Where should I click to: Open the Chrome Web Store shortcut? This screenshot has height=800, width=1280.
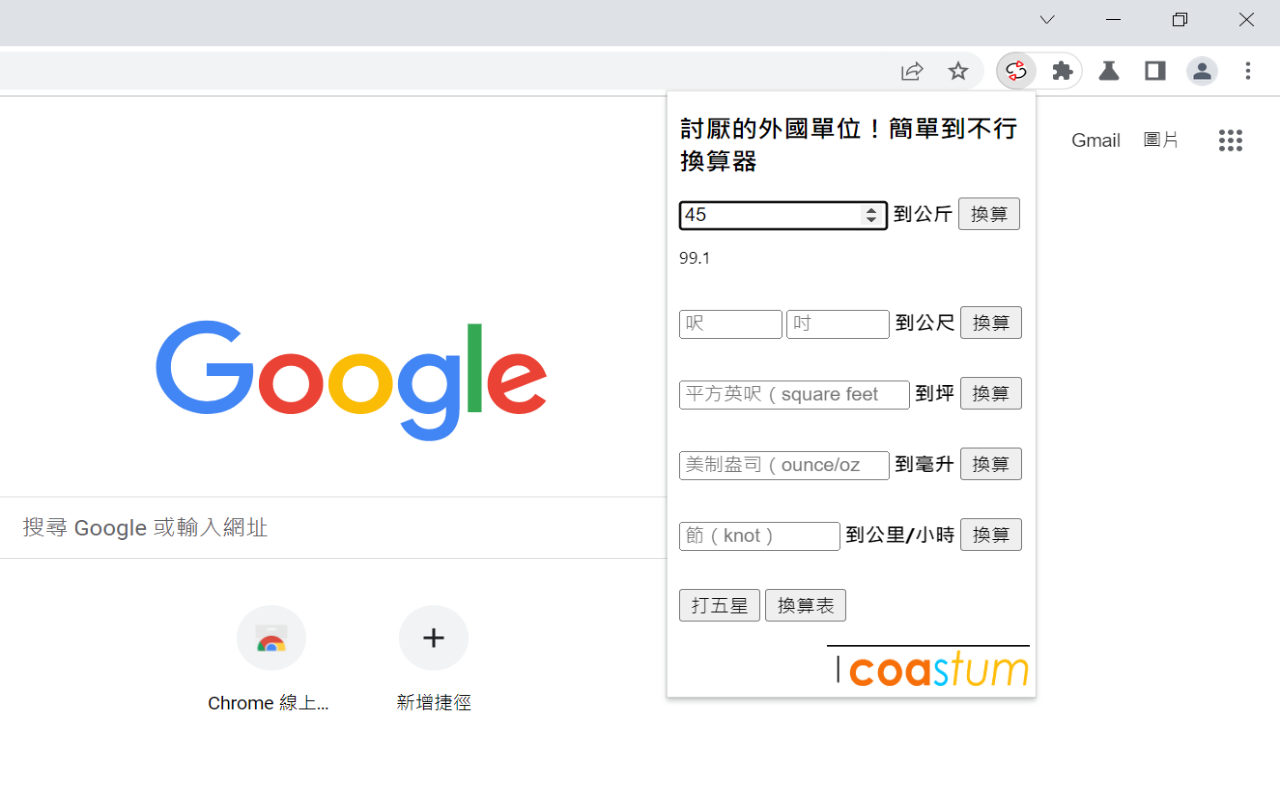pyautogui.click(x=271, y=638)
